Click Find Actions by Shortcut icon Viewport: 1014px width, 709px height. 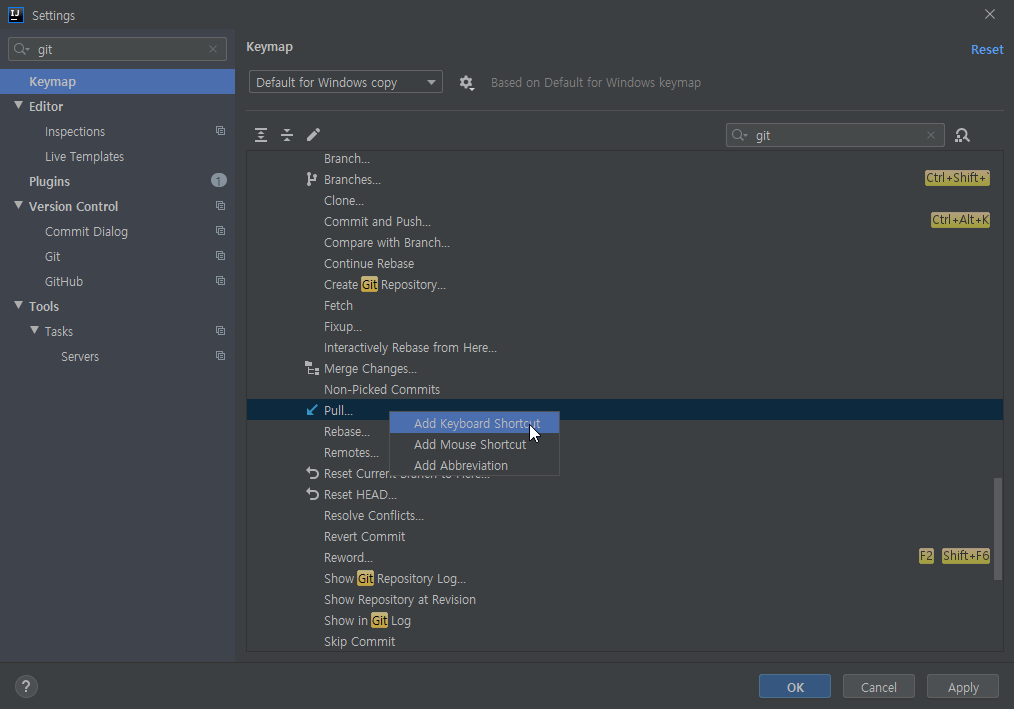tap(962, 135)
